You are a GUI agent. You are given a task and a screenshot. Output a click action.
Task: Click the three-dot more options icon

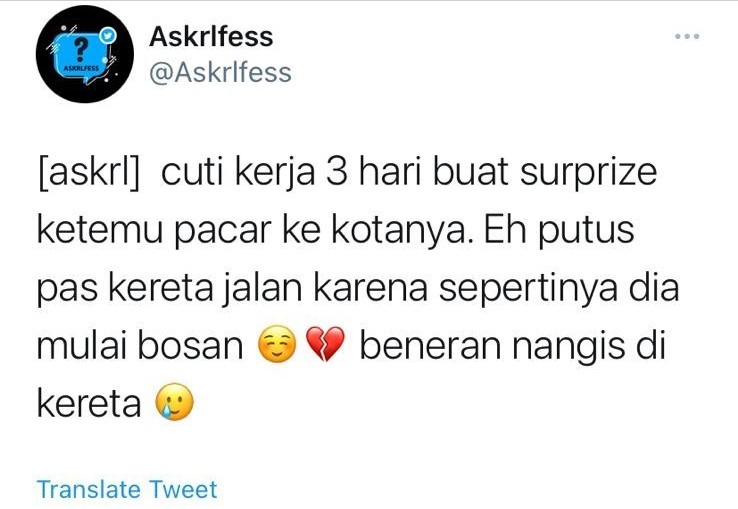[x=687, y=36]
